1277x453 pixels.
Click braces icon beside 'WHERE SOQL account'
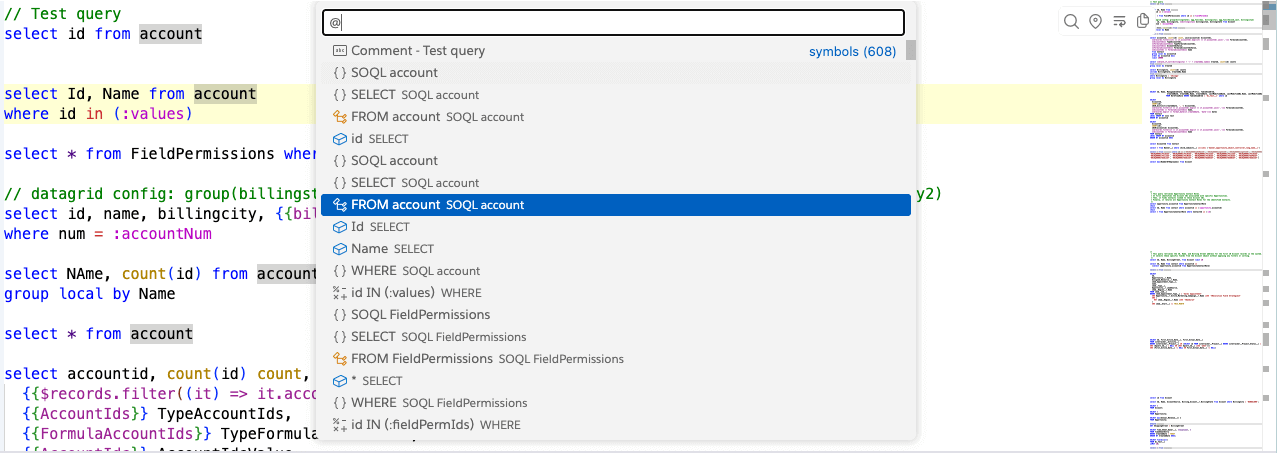coord(340,271)
